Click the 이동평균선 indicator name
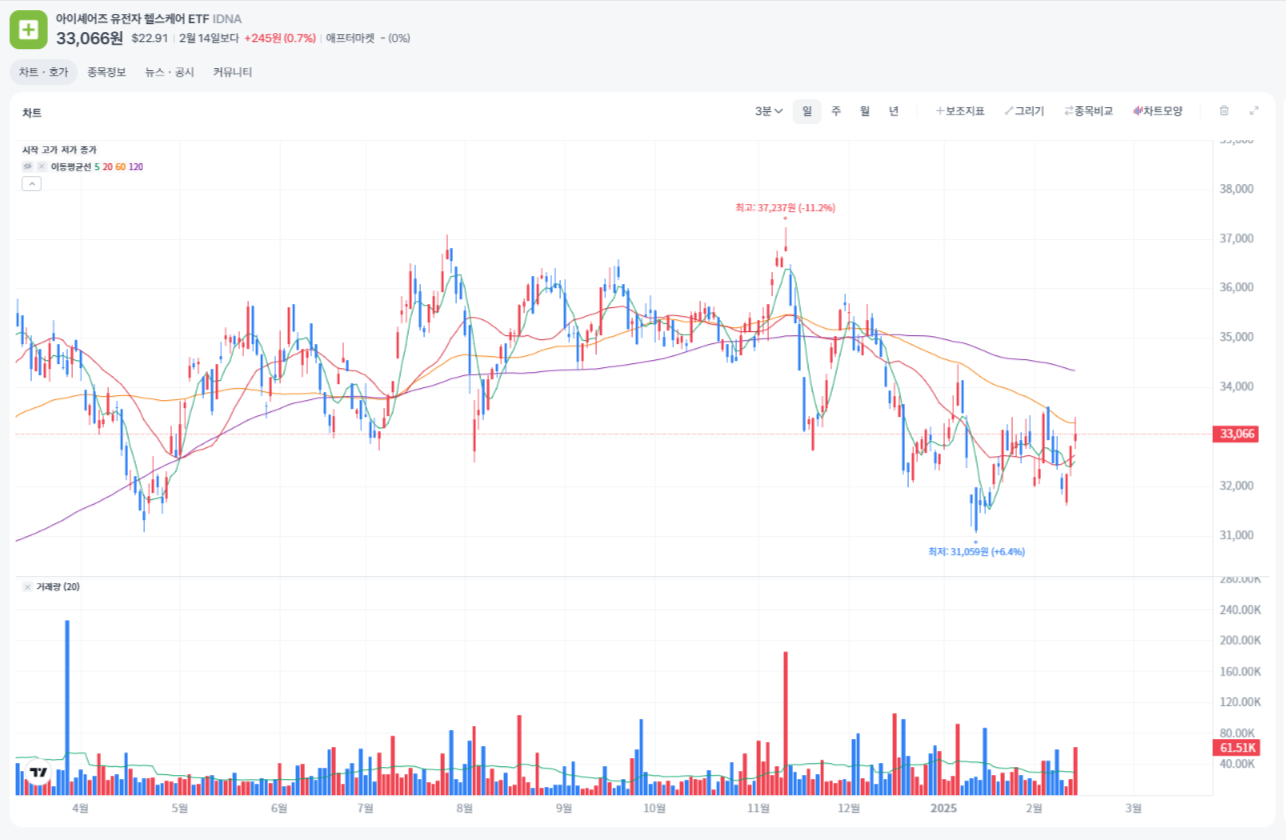 point(71,166)
